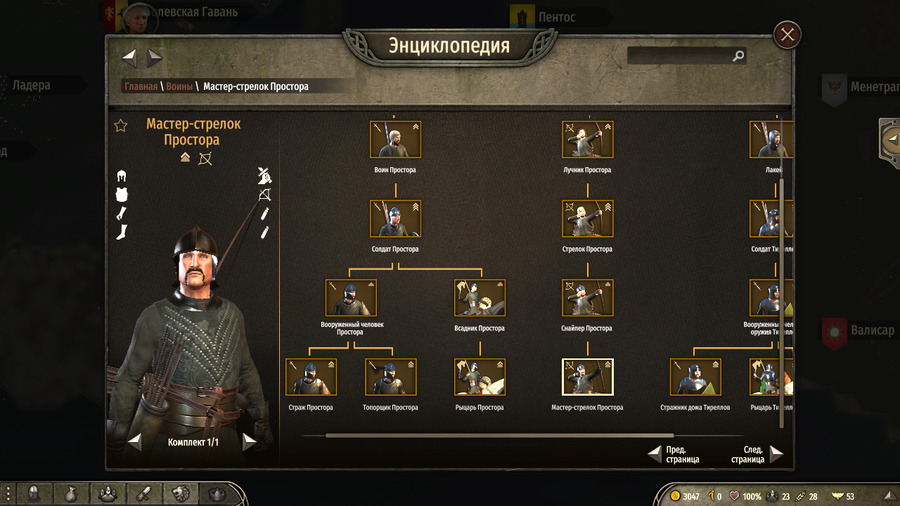This screenshot has height=506, width=900.
Task: Click the boots equipment slot icon
Action: click(122, 232)
